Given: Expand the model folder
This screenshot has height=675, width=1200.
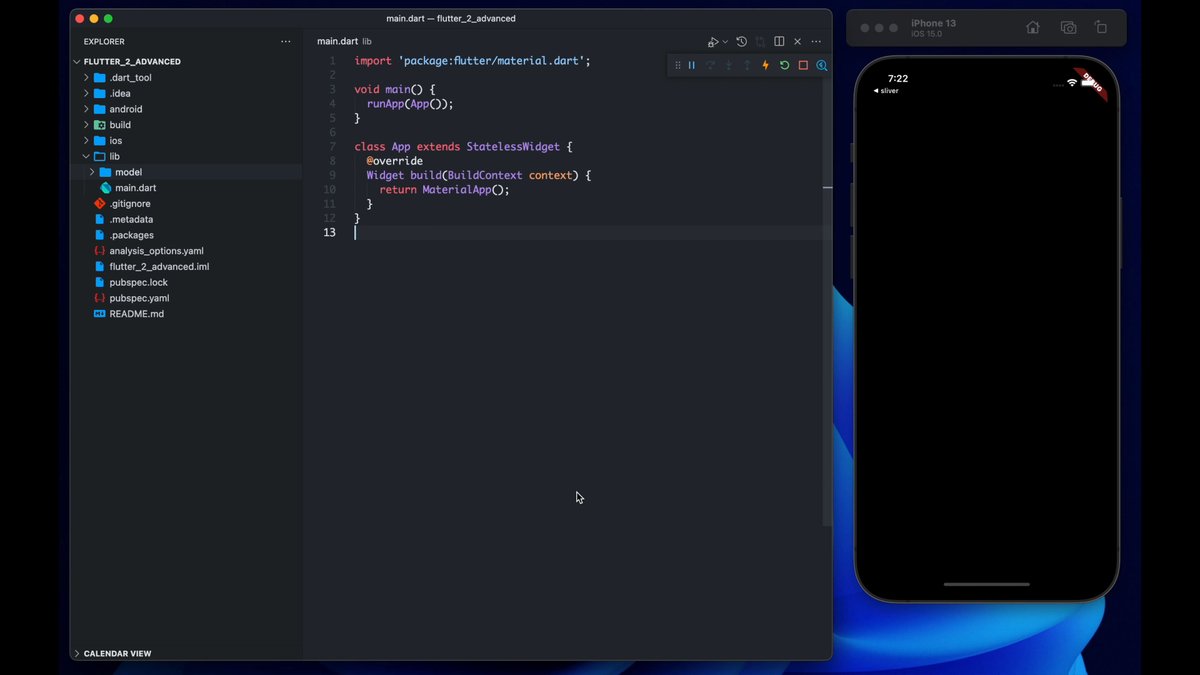Looking at the screenshot, I should coord(92,172).
